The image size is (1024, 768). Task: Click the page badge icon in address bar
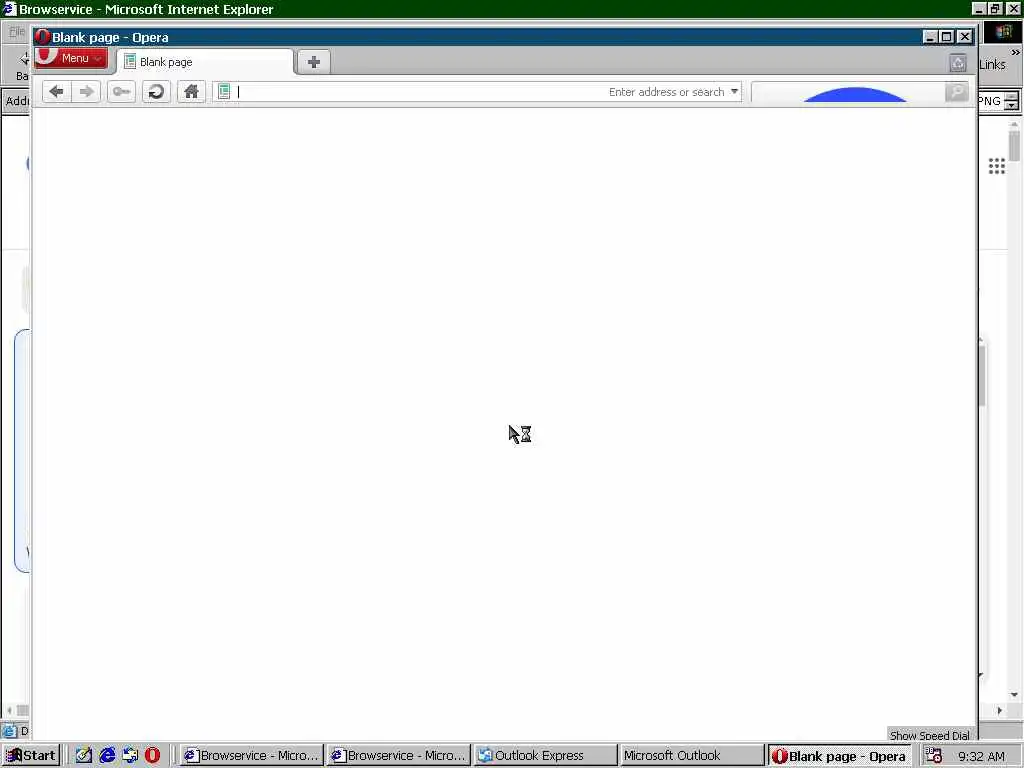tap(224, 91)
